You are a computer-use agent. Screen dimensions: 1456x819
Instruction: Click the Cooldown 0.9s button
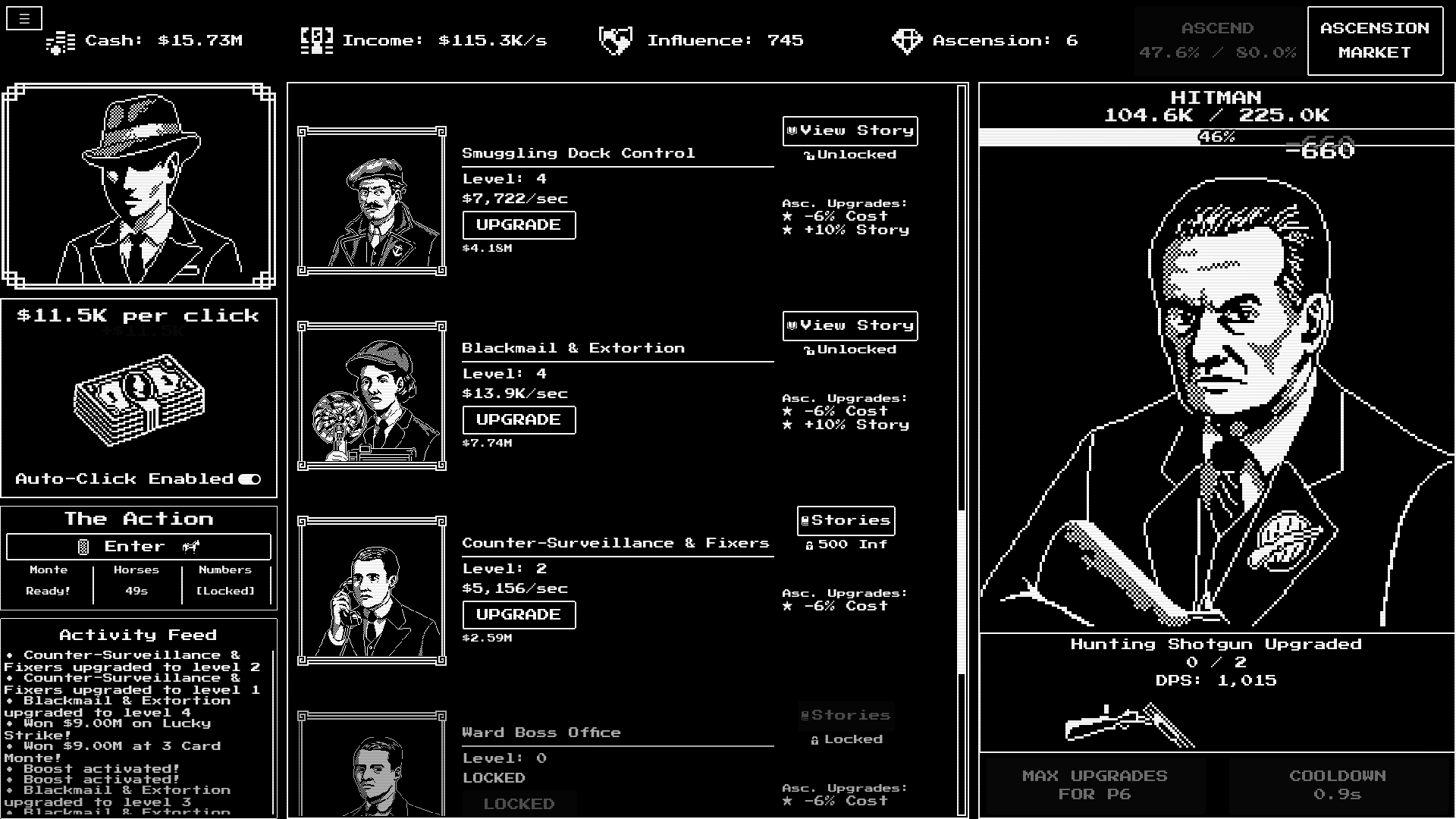click(x=1338, y=786)
